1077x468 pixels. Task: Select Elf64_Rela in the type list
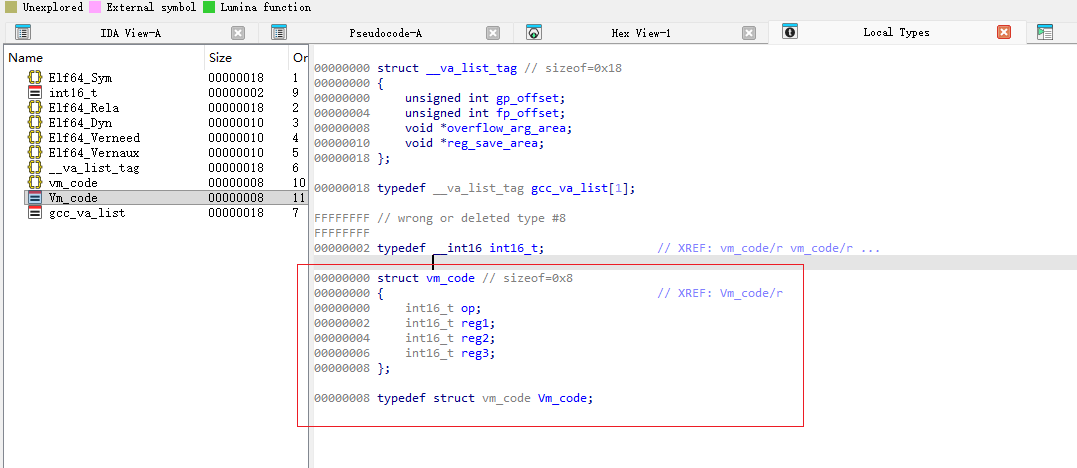click(x=84, y=108)
